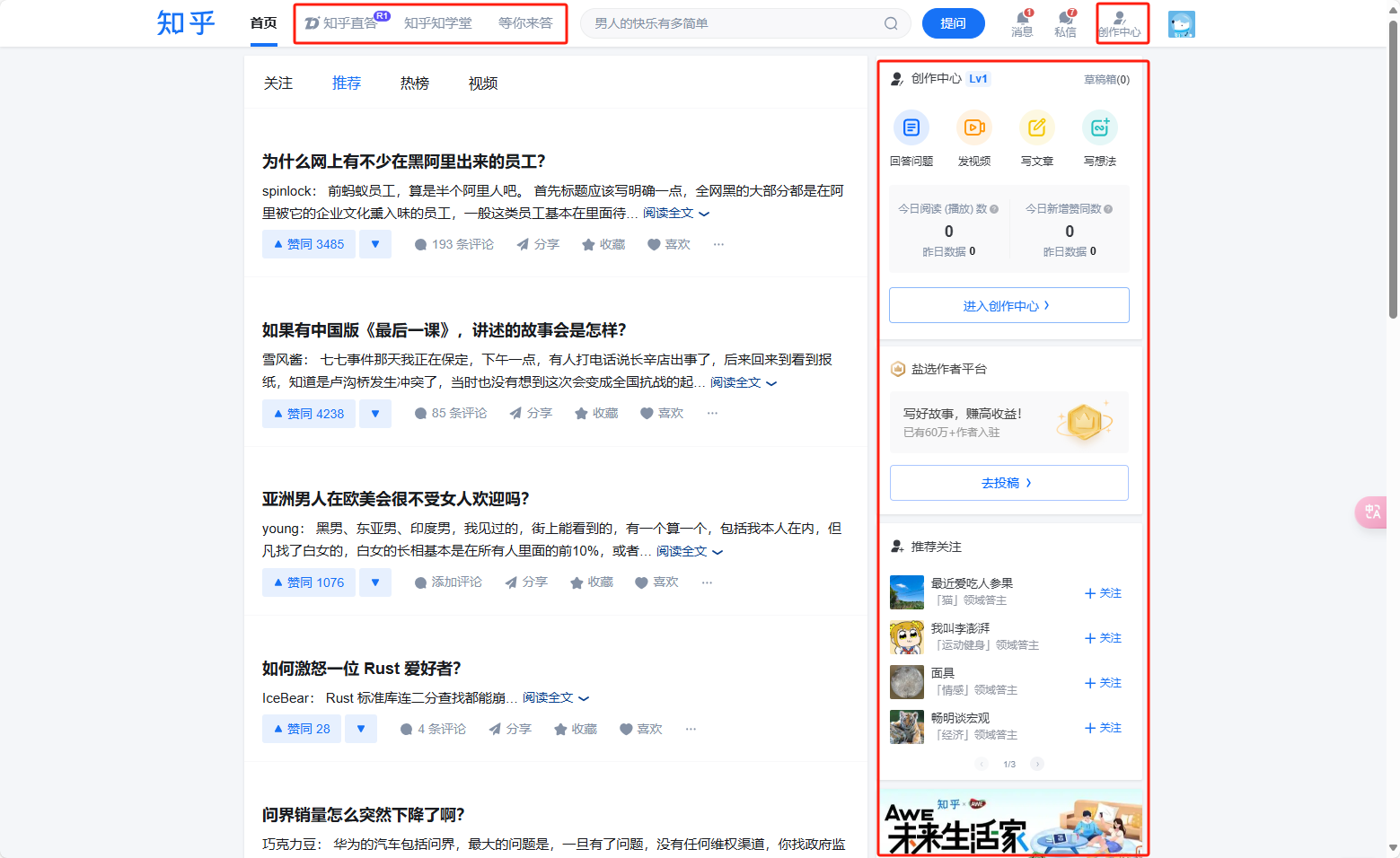This screenshot has height=858, width=1400.
Task: Follow 畅明谈宏观
Action: tap(1103, 727)
